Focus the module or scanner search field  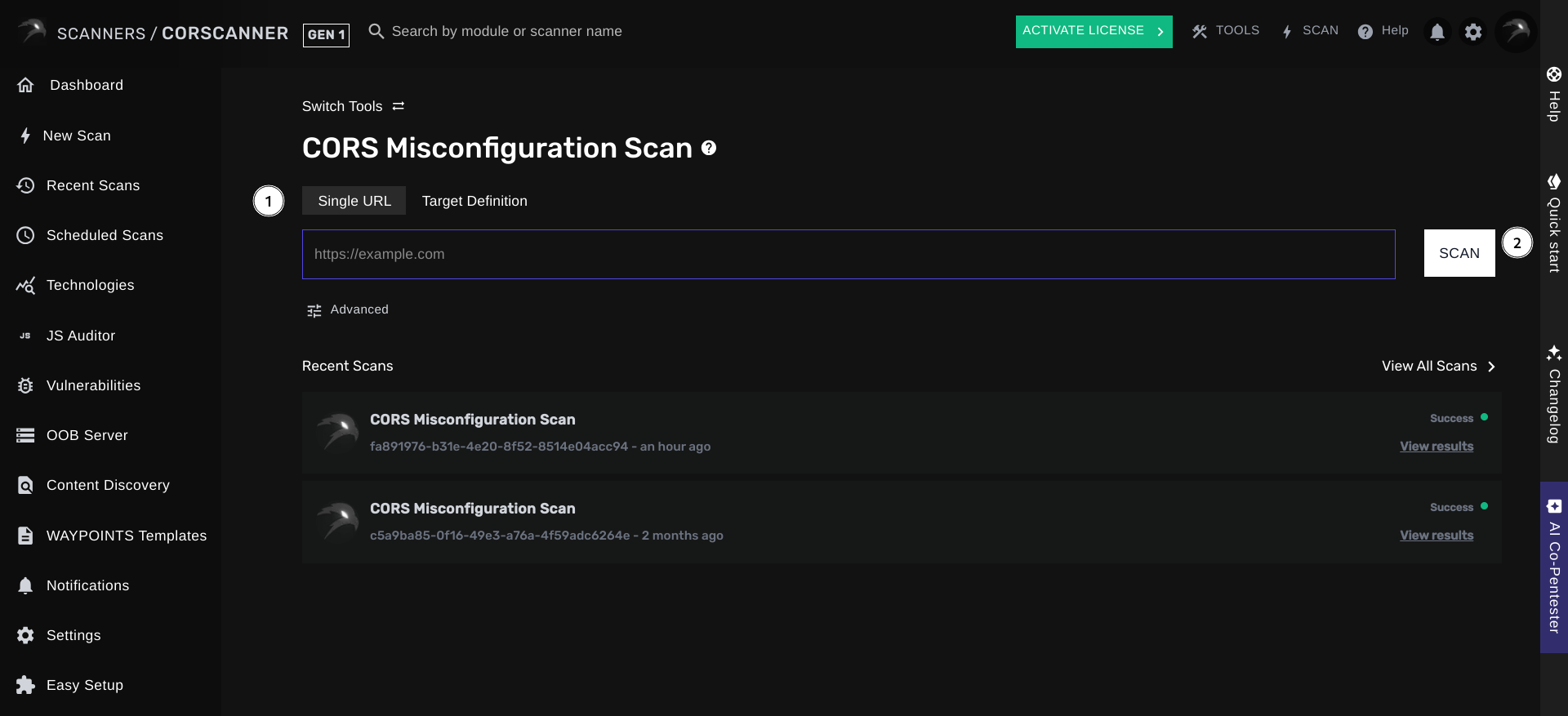click(507, 31)
